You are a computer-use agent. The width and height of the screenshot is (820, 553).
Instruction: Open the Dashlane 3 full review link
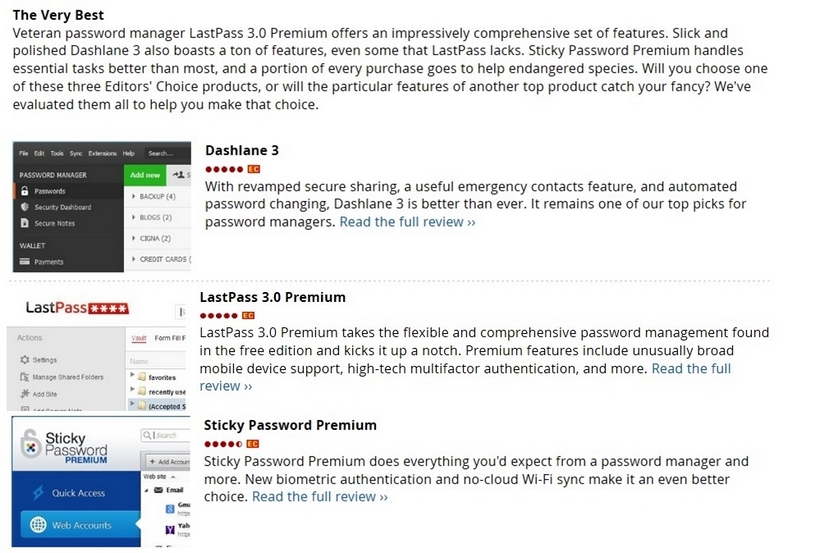(x=407, y=222)
